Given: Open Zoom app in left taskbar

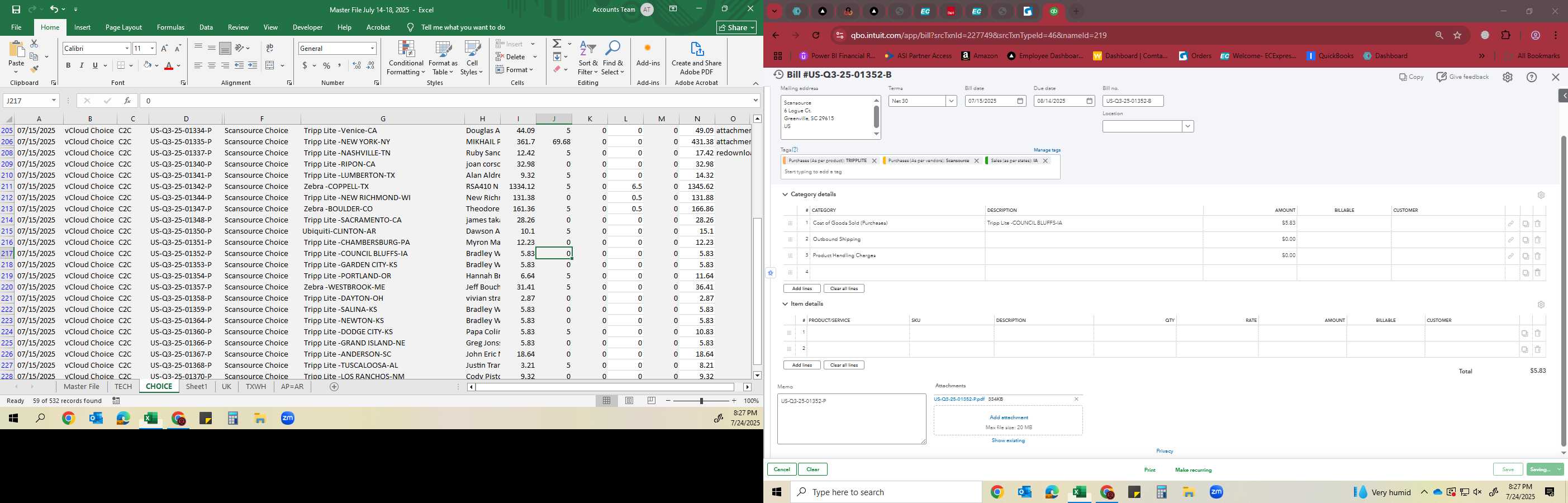Looking at the screenshot, I should coord(288,419).
